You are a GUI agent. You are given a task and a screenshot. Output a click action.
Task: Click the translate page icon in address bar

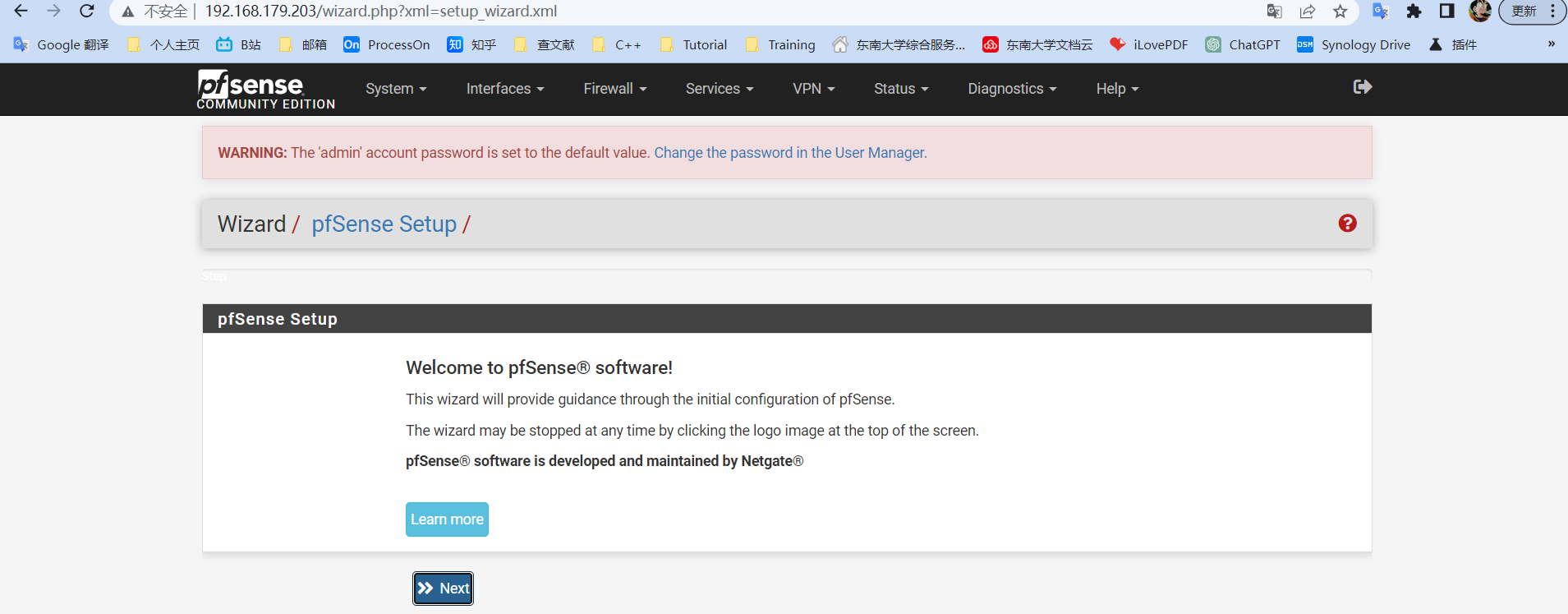click(1275, 12)
